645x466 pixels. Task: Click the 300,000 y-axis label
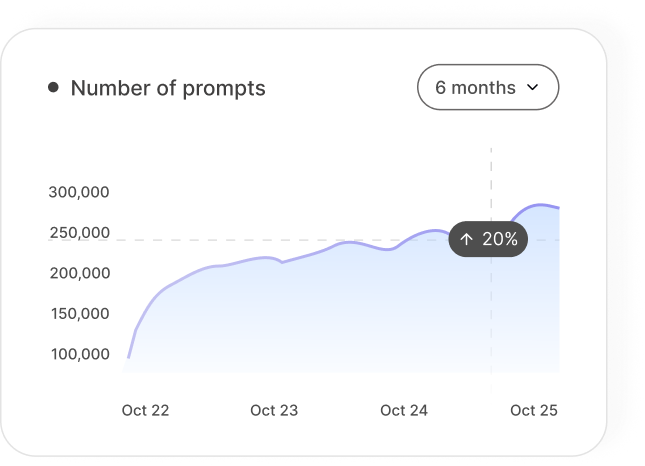click(x=79, y=192)
